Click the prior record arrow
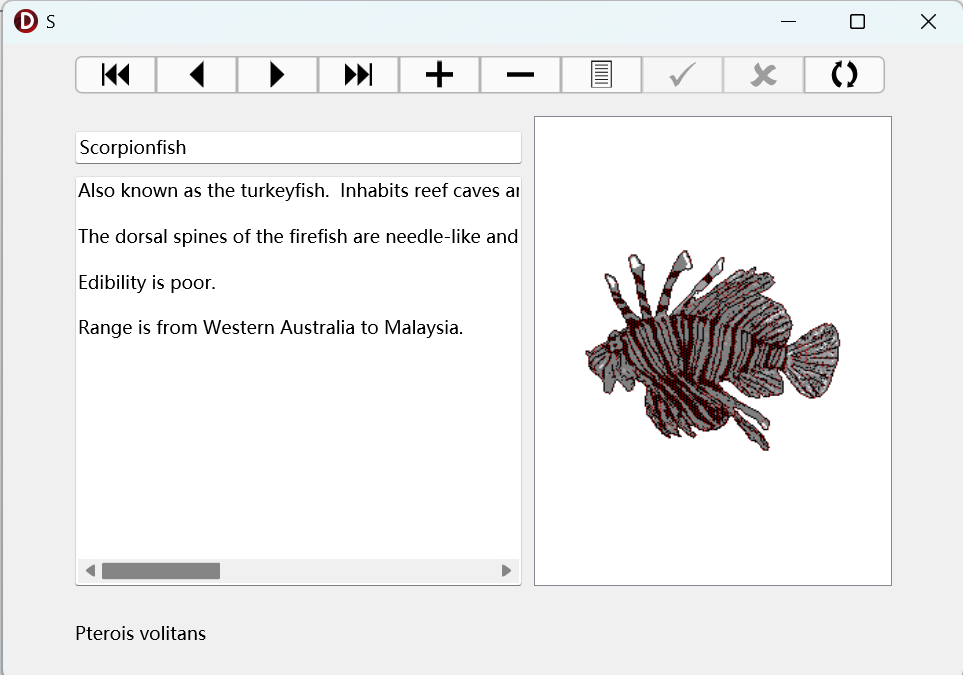 point(197,75)
